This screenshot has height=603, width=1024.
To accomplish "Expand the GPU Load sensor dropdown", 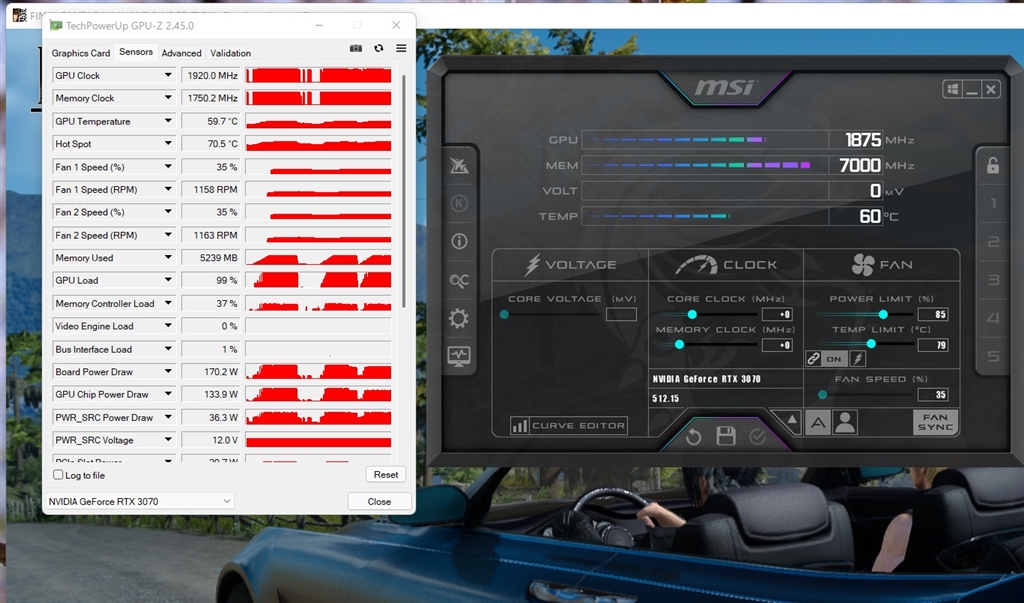I will pyautogui.click(x=168, y=280).
